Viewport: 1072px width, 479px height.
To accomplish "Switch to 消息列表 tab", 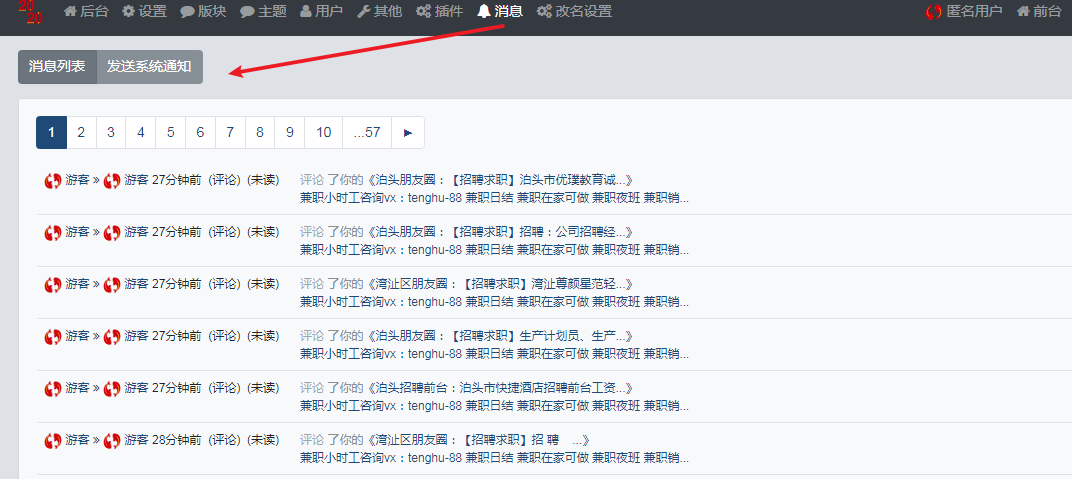I will (57, 67).
